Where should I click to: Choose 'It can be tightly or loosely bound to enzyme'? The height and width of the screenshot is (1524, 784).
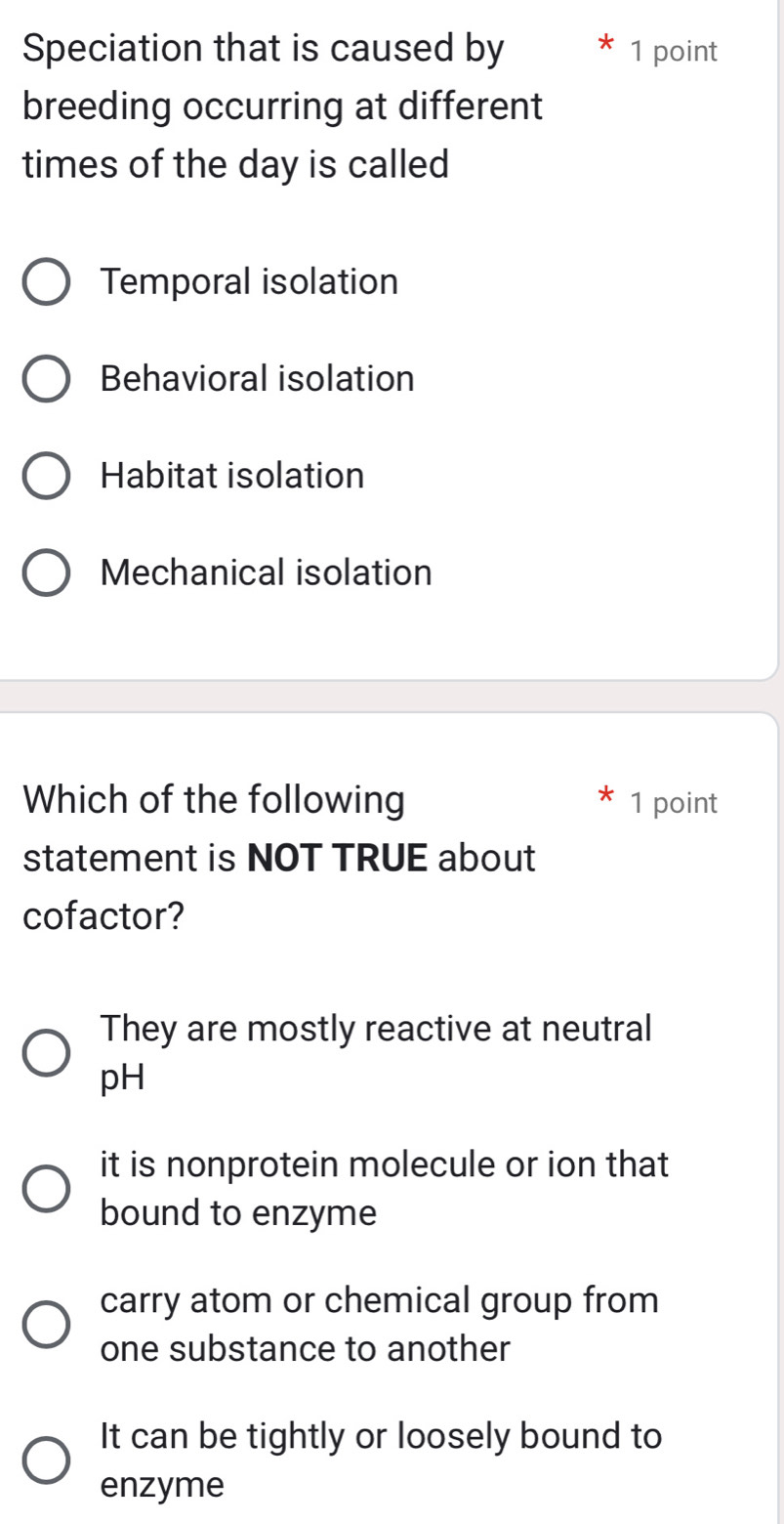click(379, 1460)
